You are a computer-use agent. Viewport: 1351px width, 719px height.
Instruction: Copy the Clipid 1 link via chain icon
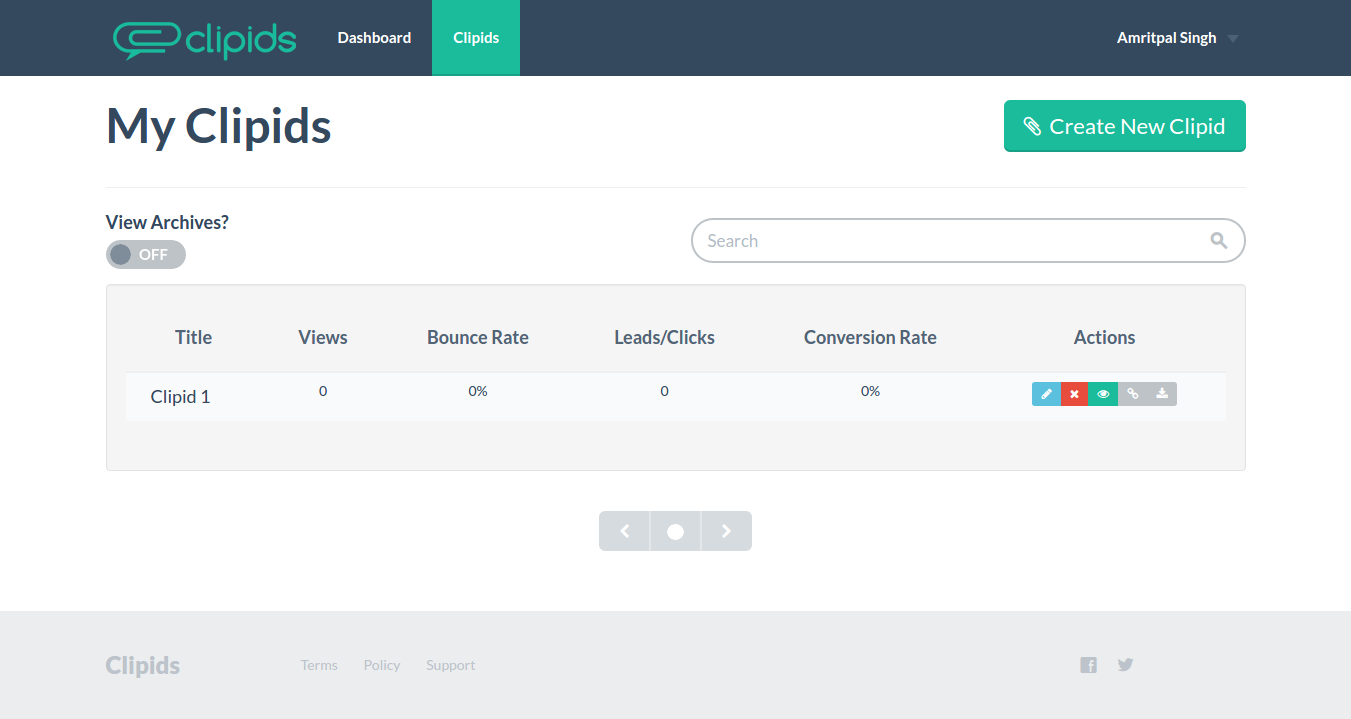tap(1133, 394)
